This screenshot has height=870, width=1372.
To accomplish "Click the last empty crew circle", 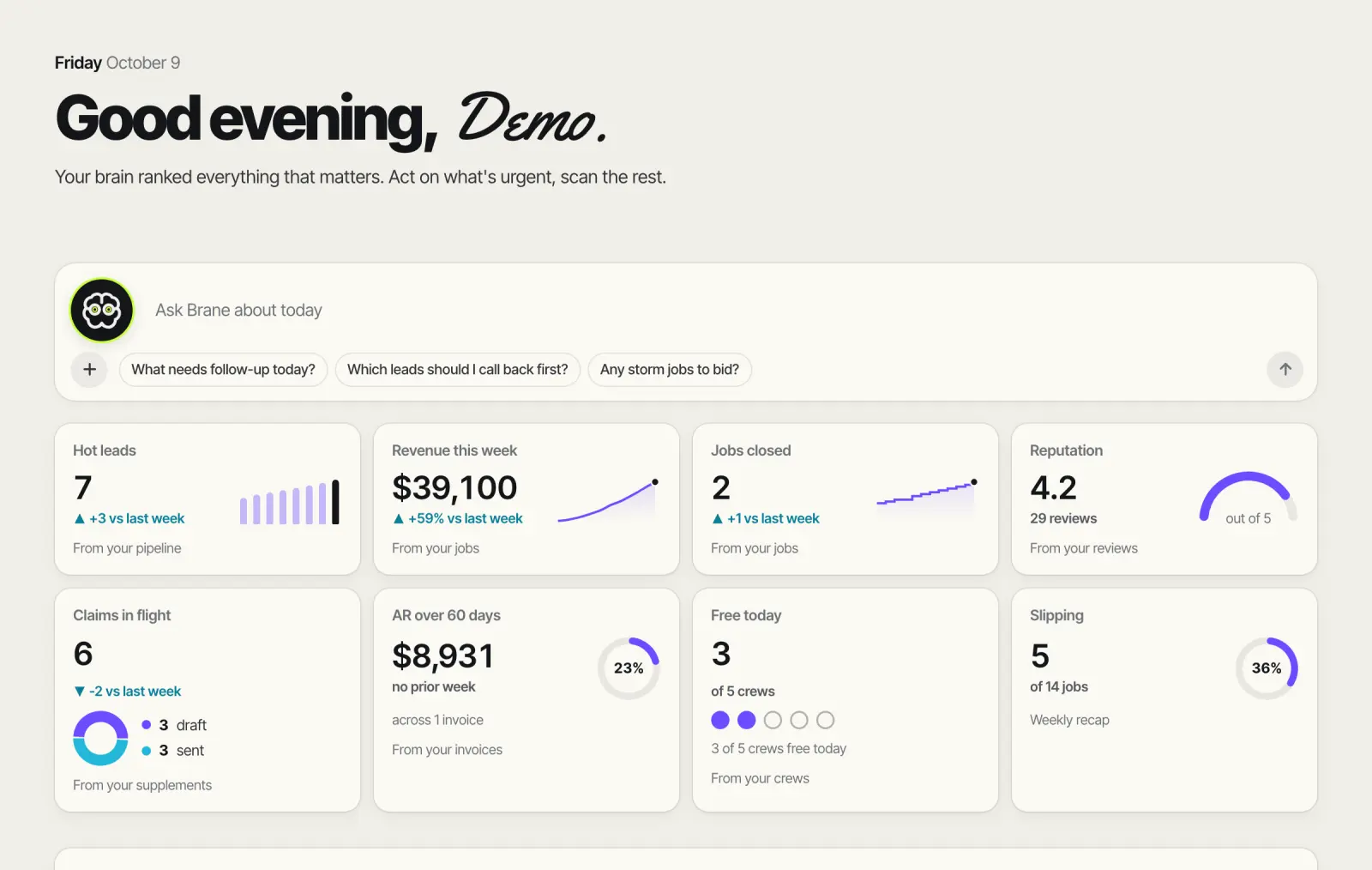I will pos(825,720).
